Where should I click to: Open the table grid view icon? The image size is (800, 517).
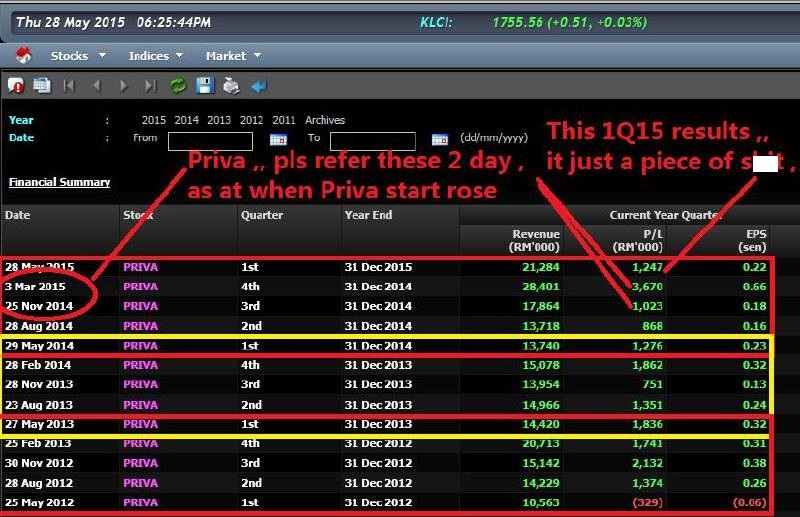[42, 86]
